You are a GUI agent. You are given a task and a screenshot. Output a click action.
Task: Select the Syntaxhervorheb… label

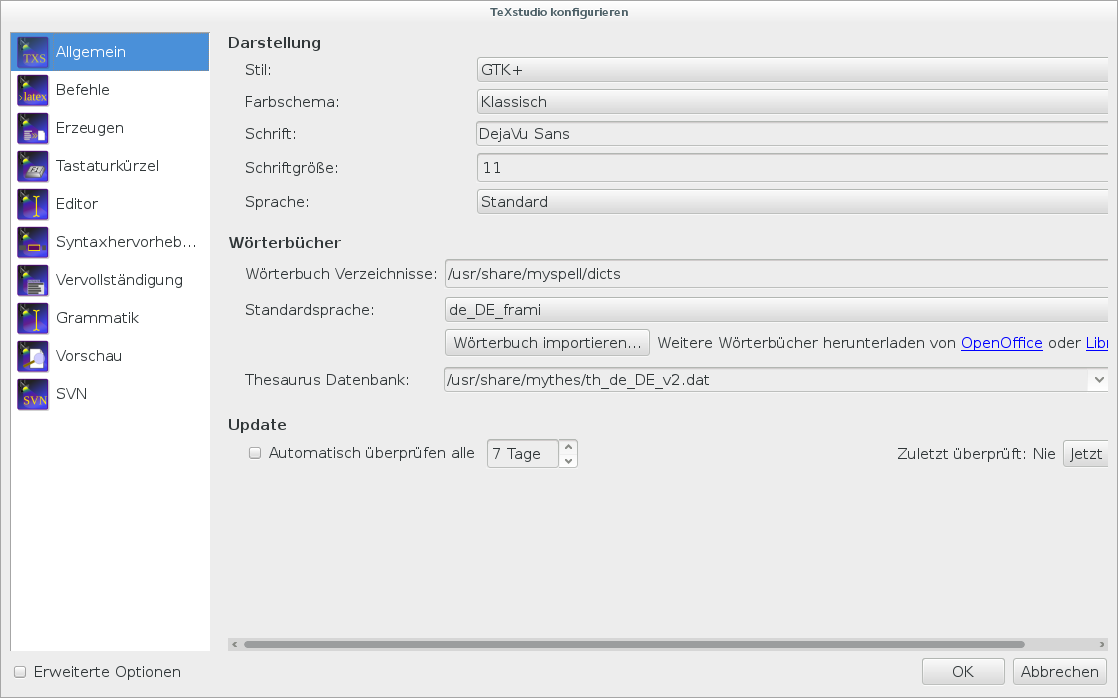[x=126, y=242]
